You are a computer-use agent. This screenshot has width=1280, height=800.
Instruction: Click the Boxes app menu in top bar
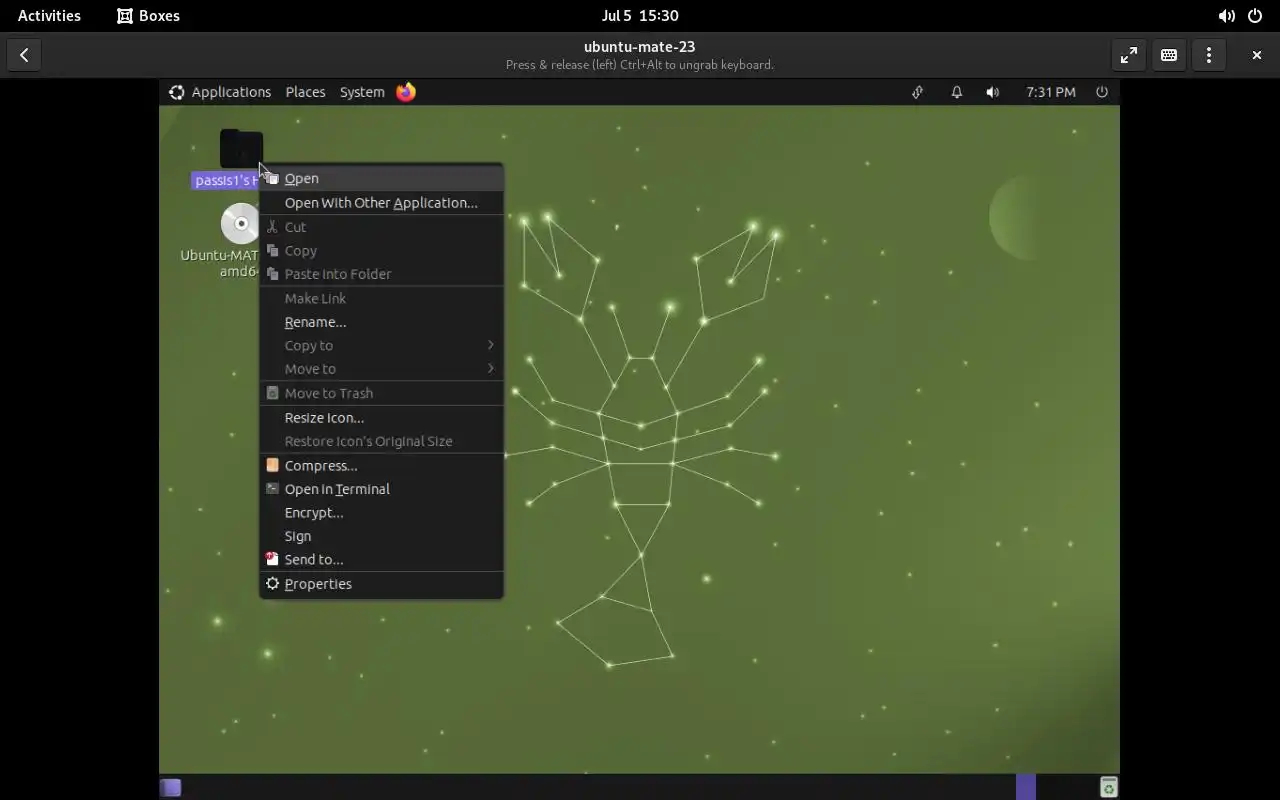[148, 16]
